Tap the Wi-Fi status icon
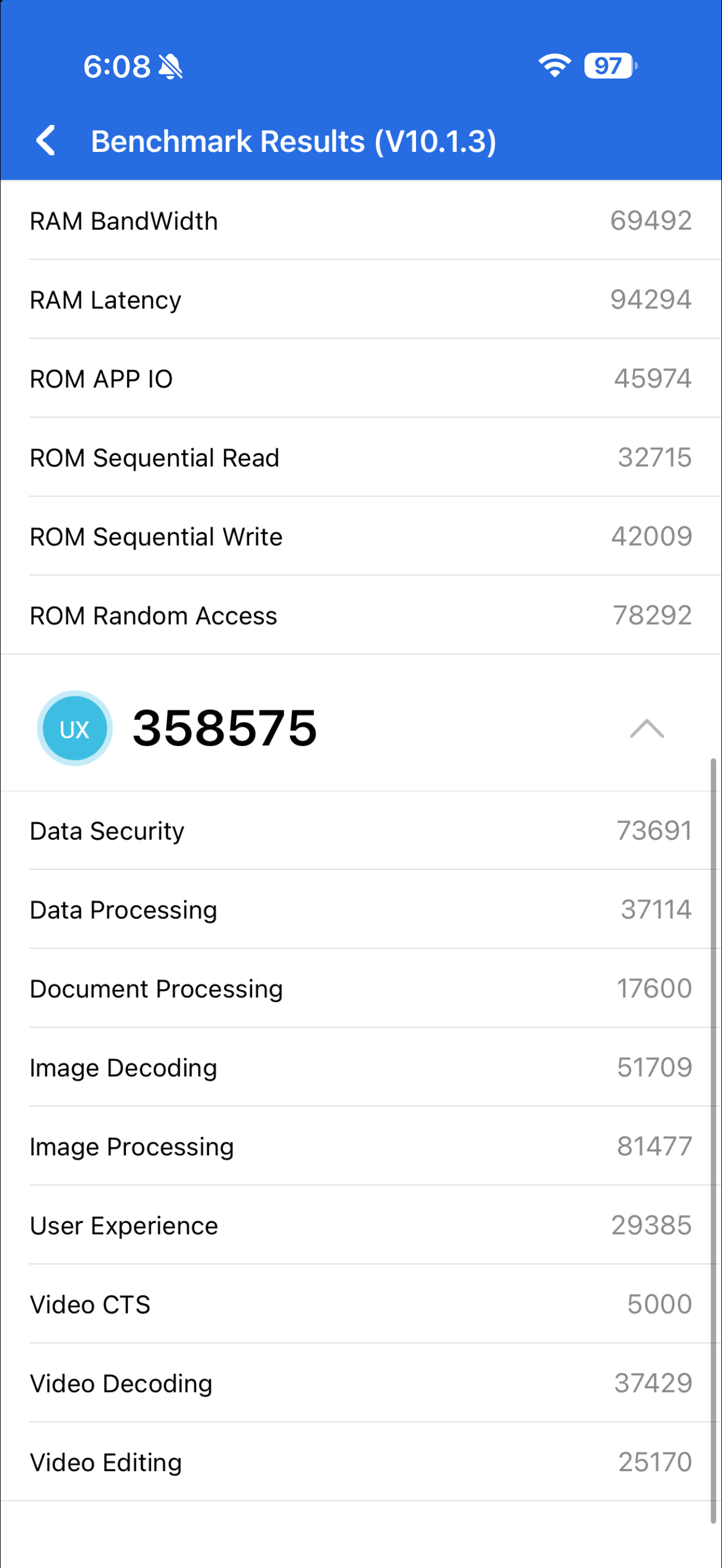This screenshot has height=1568, width=722. 554,65
